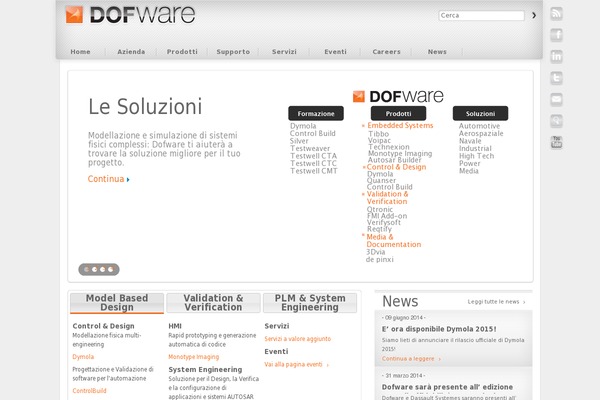The image size is (600, 400).
Task: Open the Careers menu item
Action: (386, 52)
